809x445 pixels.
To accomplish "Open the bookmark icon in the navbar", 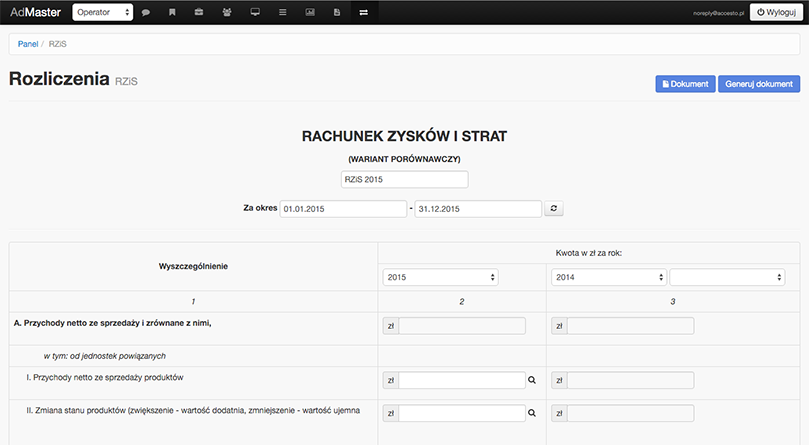I will pos(172,12).
